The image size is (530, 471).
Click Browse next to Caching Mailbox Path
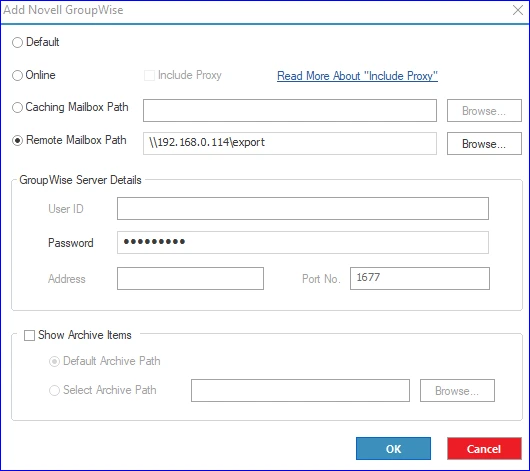click(x=484, y=111)
